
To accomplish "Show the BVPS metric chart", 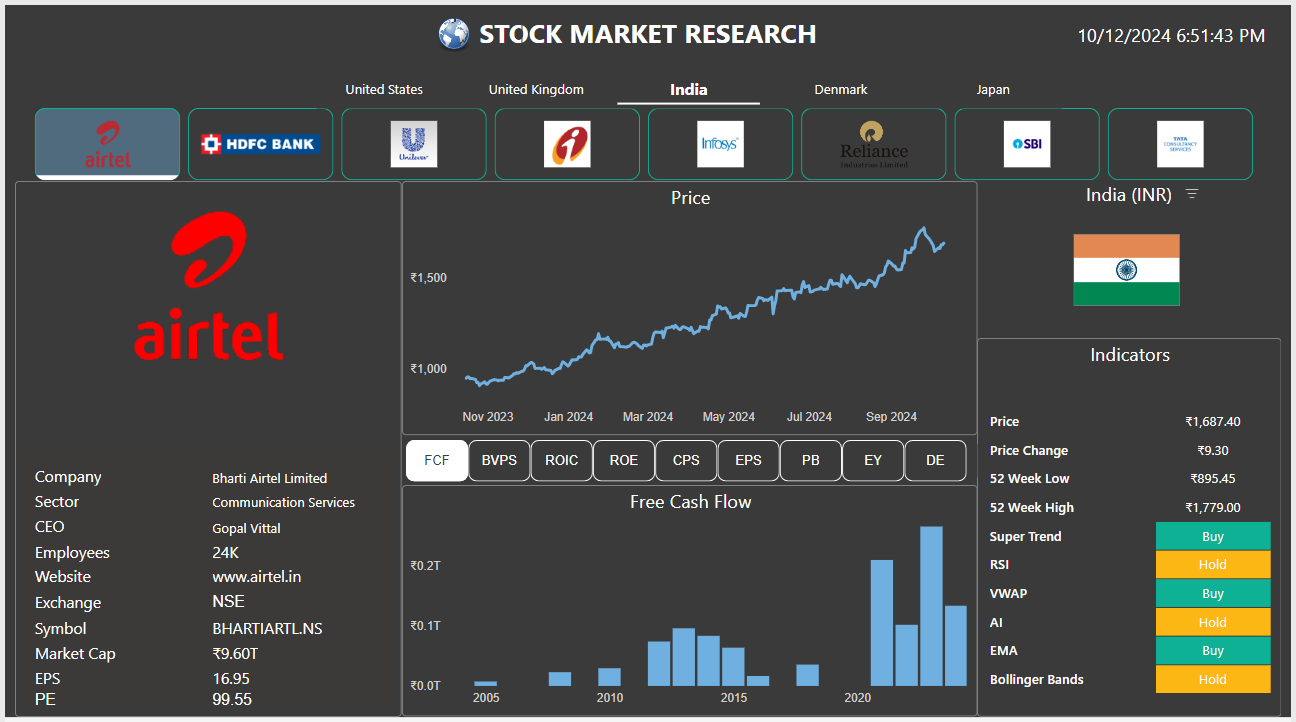I will tap(499, 461).
